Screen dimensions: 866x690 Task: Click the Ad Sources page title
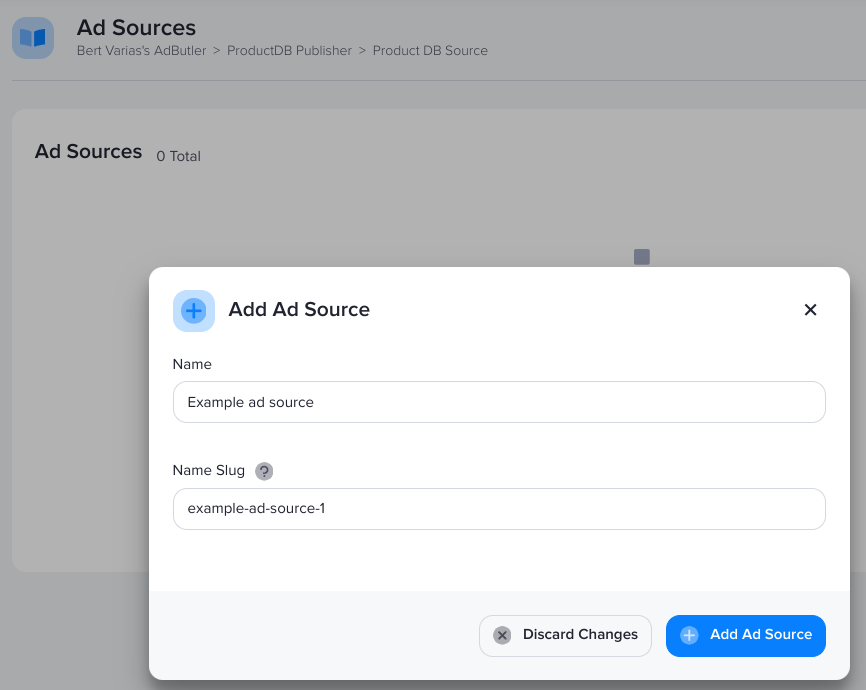pyautogui.click(x=136, y=28)
